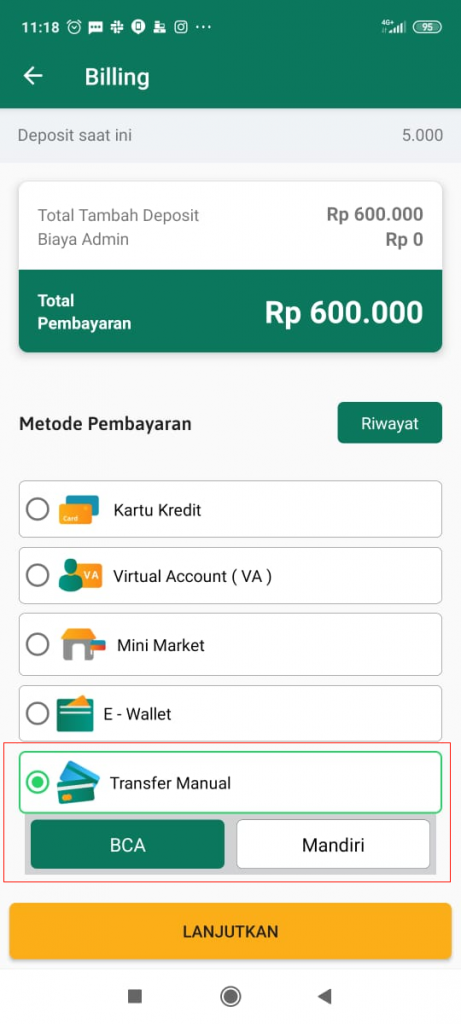Select the Mini Market radio button
The image size is (461, 1024).
pyautogui.click(x=37, y=645)
